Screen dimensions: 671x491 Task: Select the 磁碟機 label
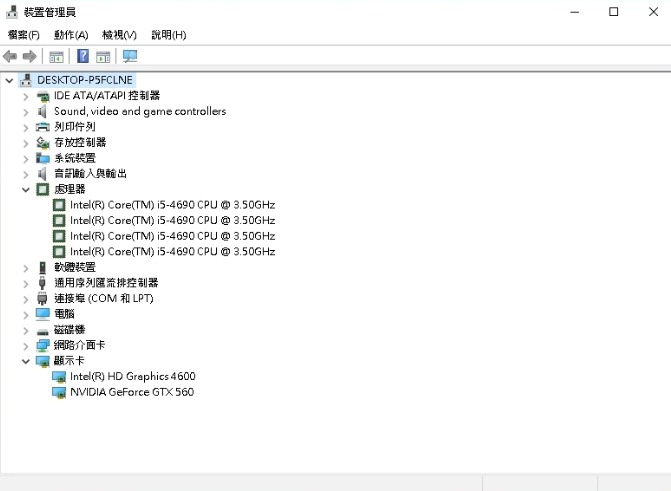[70, 330]
